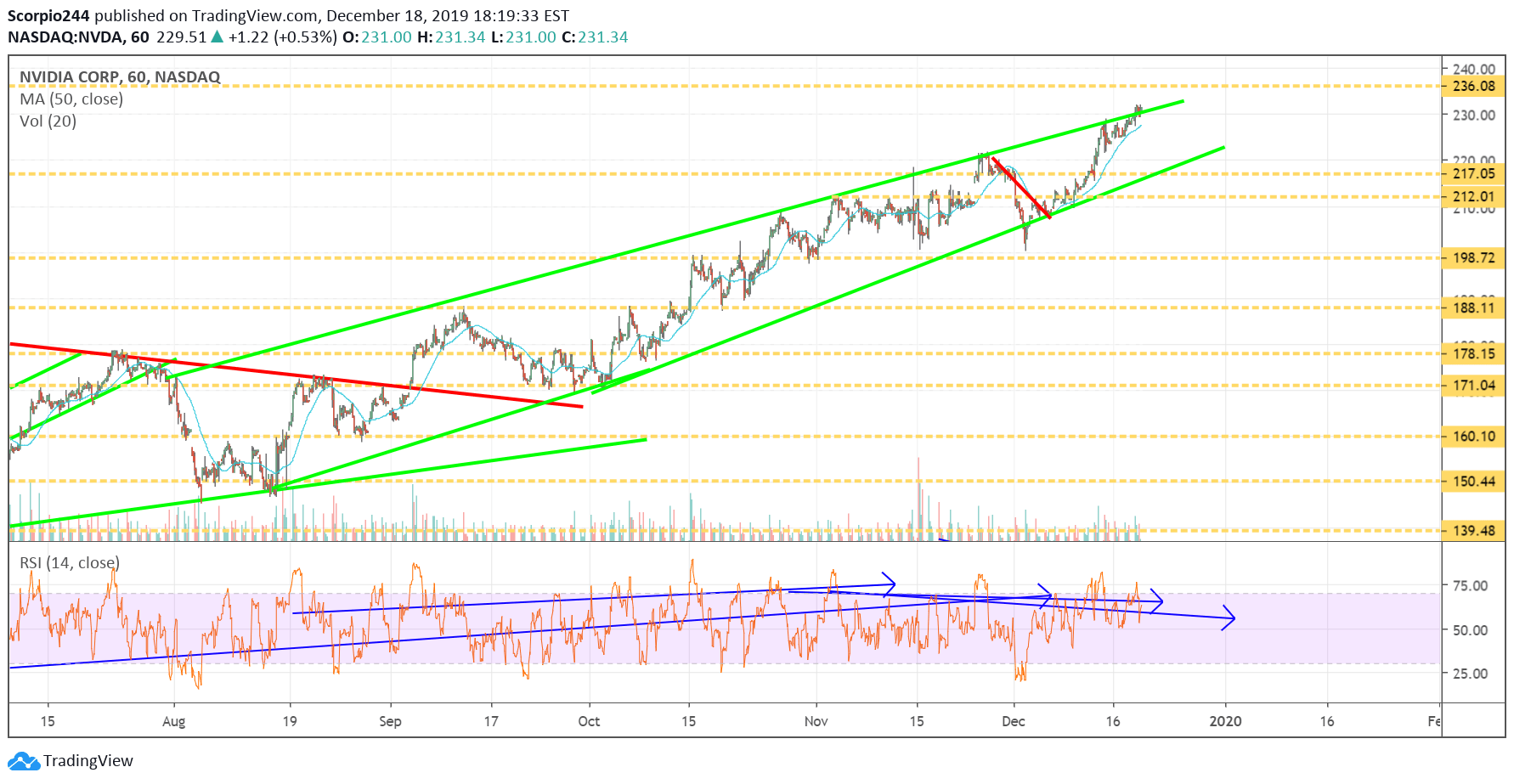Screen dimensions: 1514x784
Task: Click the Dec date on time axis
Action: (1013, 721)
